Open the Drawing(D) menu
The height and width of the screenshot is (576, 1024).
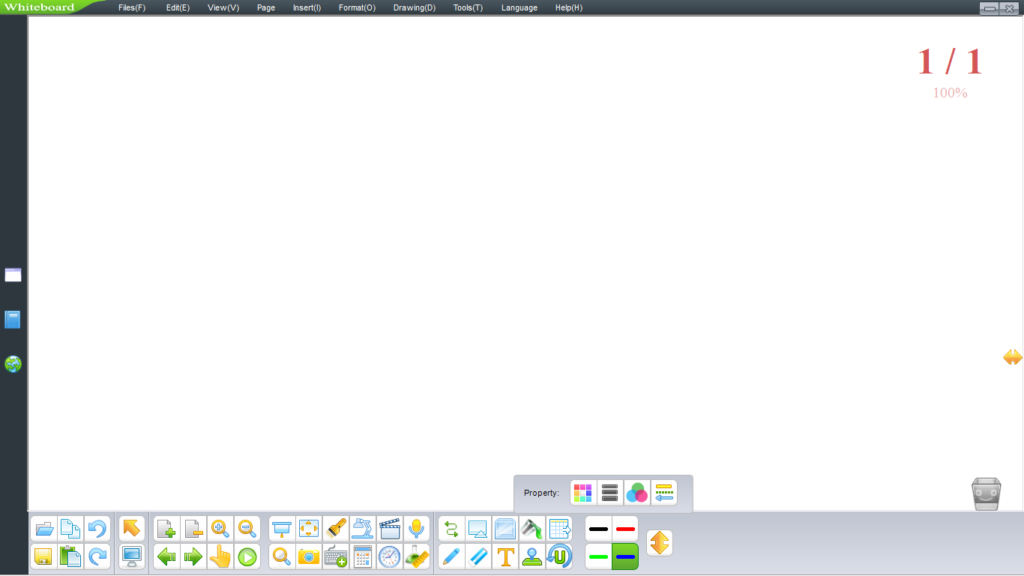point(415,8)
